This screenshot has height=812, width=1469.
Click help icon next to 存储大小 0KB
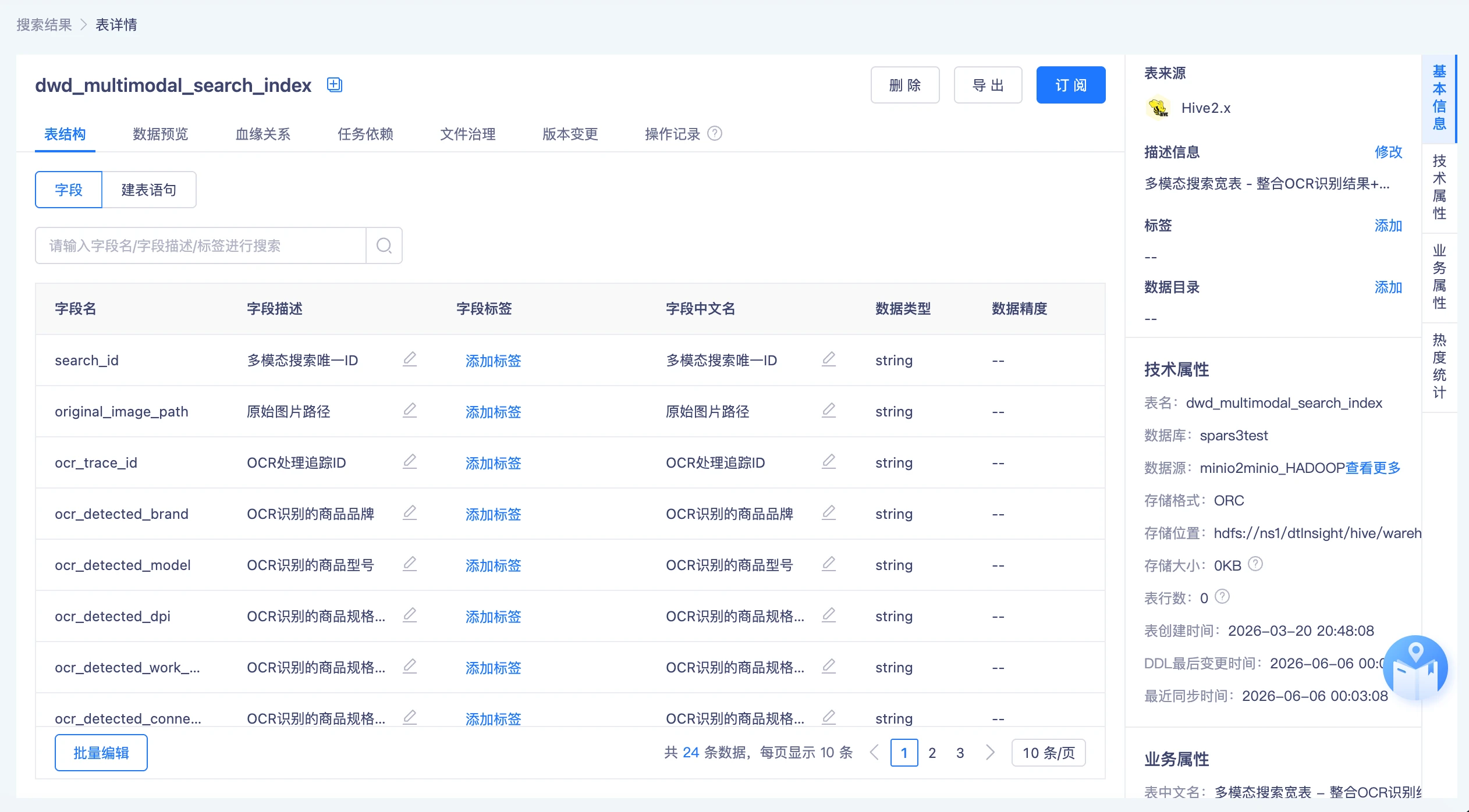[x=1256, y=564]
